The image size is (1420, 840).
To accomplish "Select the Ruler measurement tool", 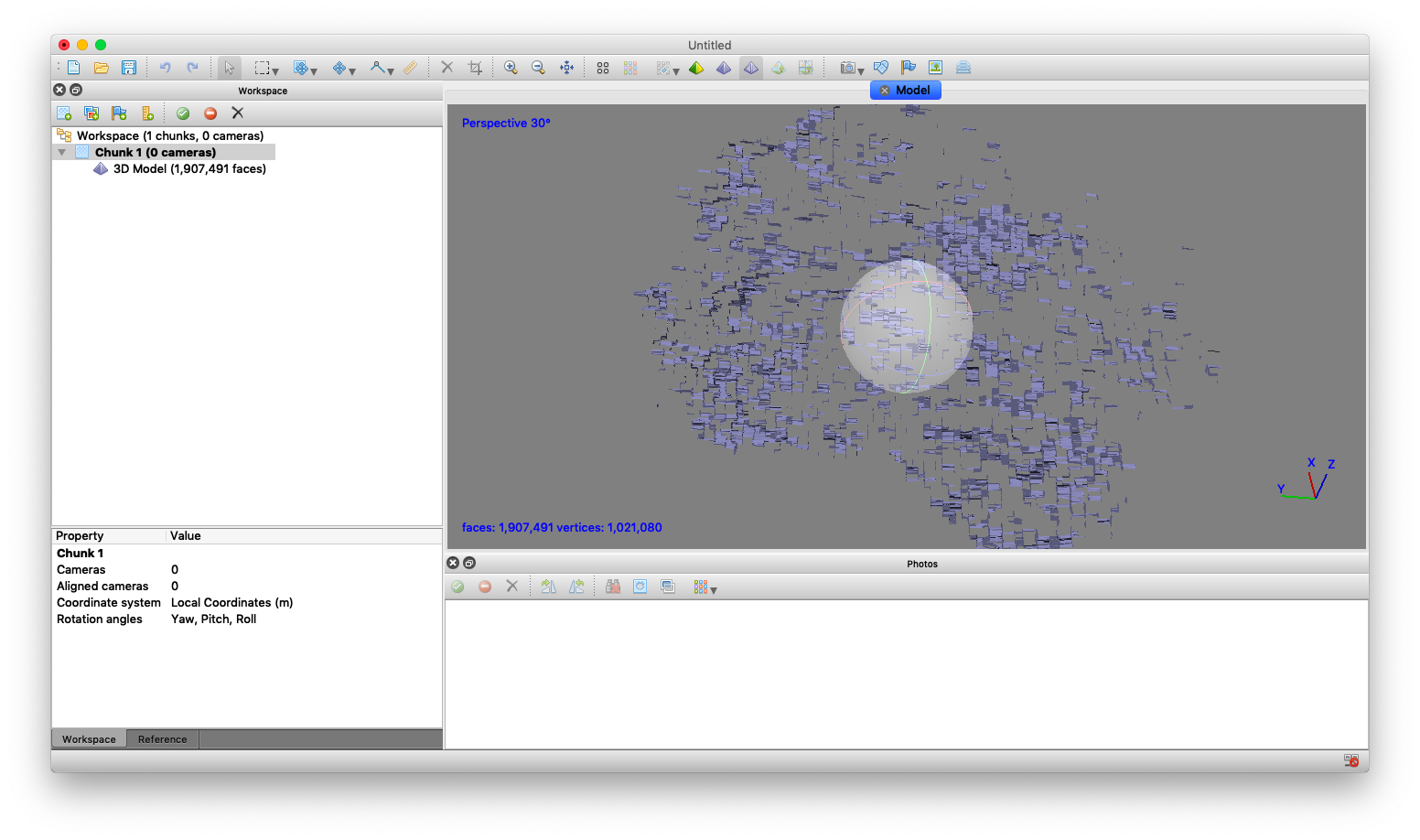I will click(x=410, y=68).
